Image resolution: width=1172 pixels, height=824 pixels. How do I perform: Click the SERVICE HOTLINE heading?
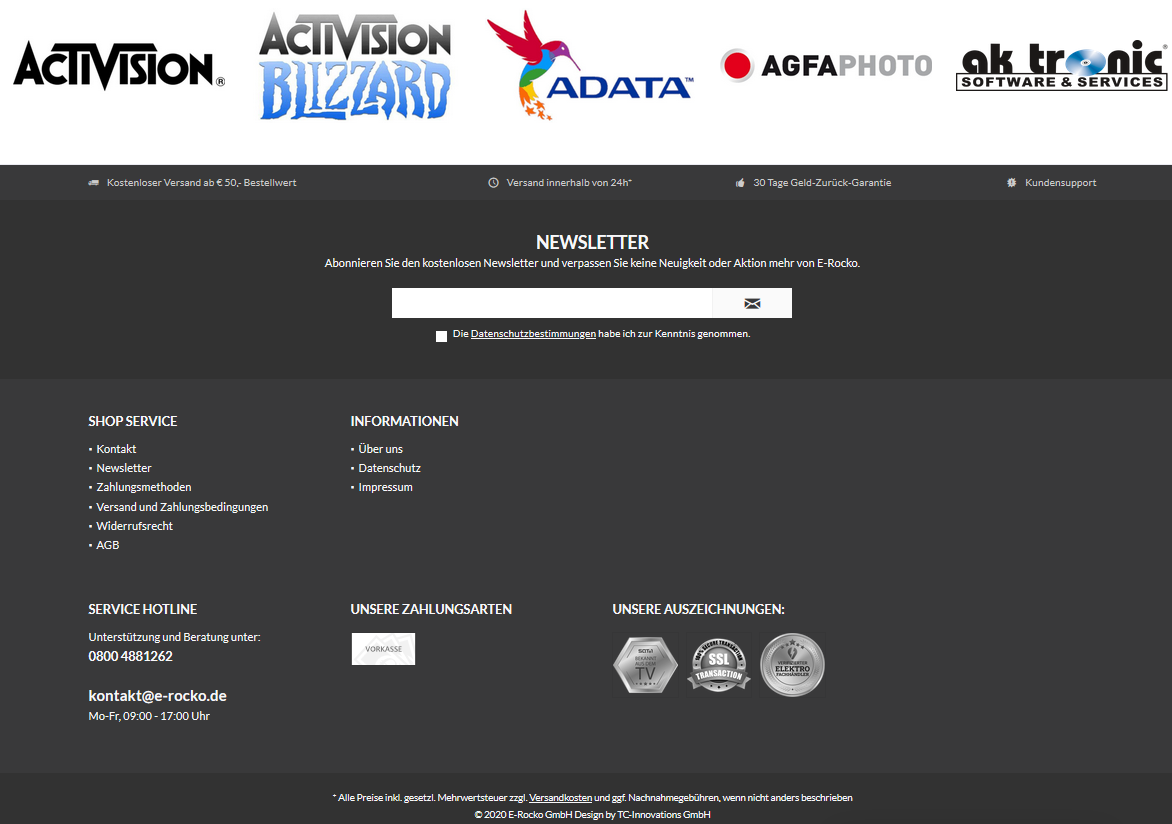[x=143, y=609]
